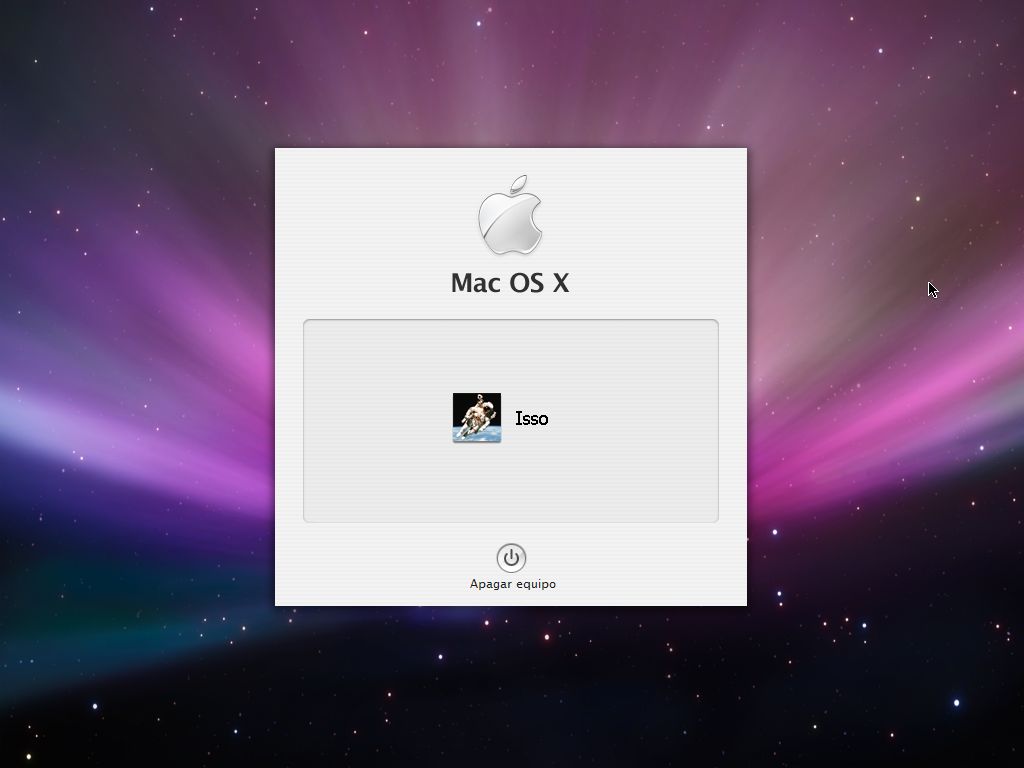Click the "Mac OS X" title text

tap(510, 283)
